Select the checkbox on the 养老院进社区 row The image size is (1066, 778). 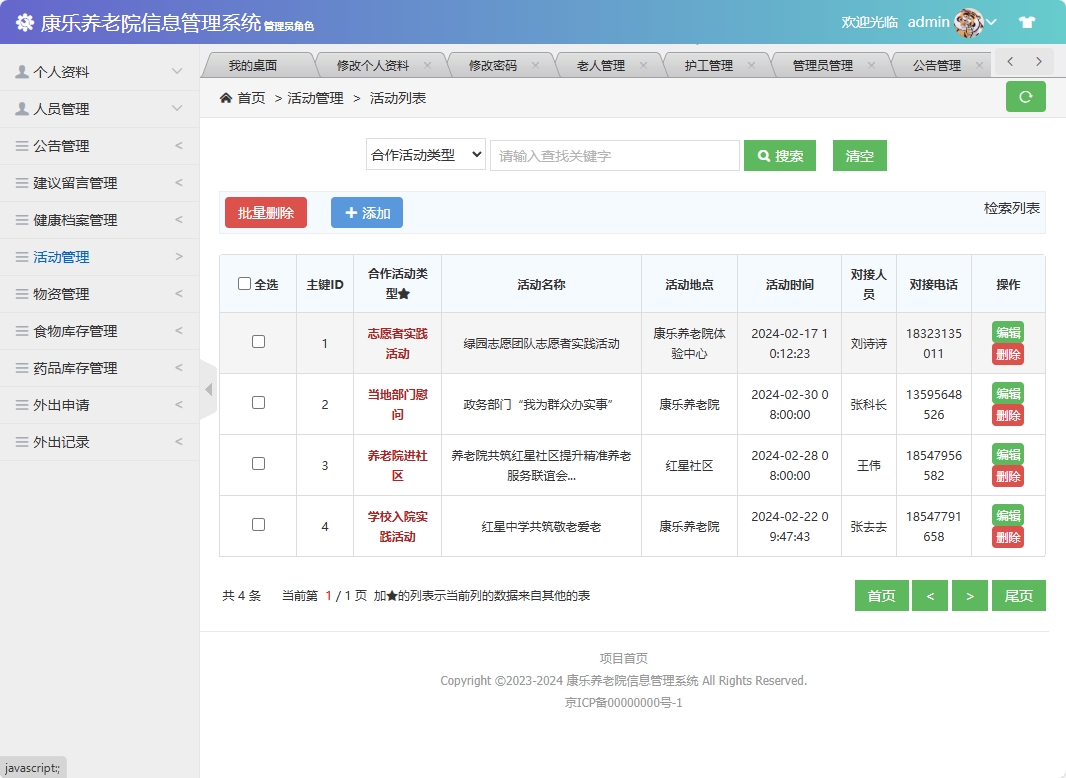tap(257, 464)
